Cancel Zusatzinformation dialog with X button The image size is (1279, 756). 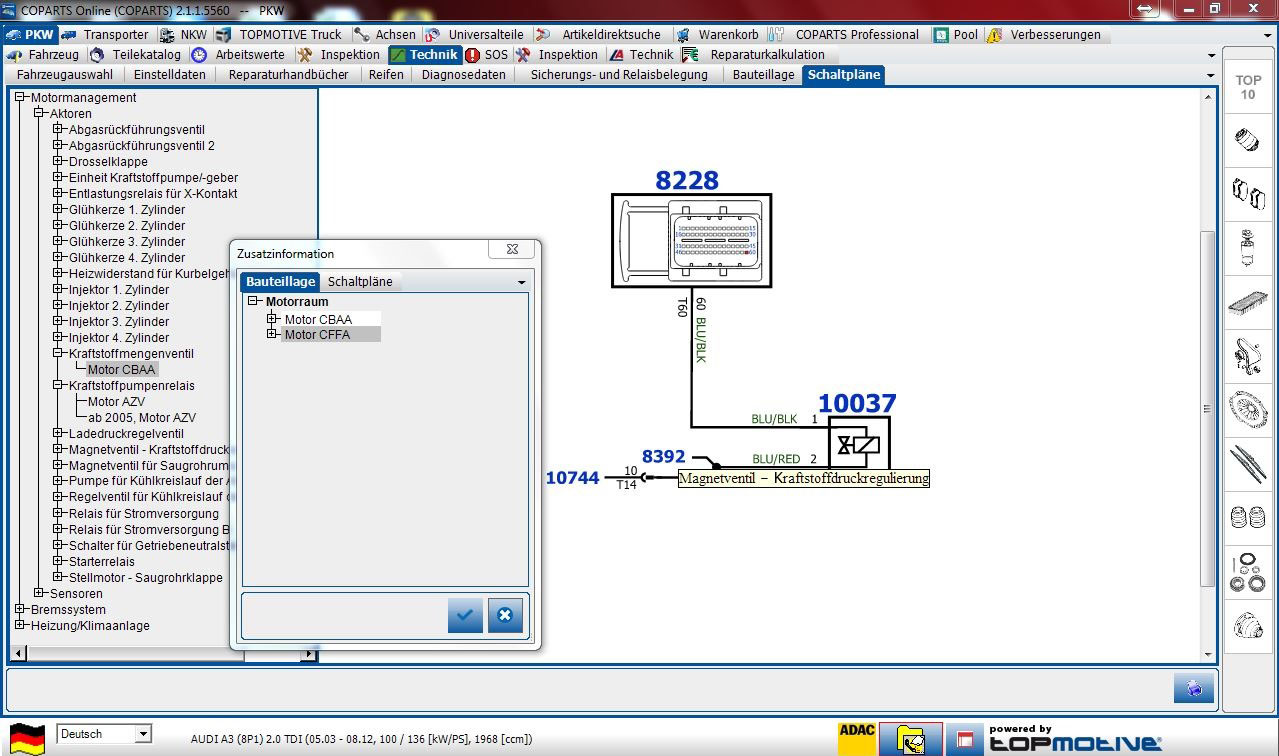[505, 615]
